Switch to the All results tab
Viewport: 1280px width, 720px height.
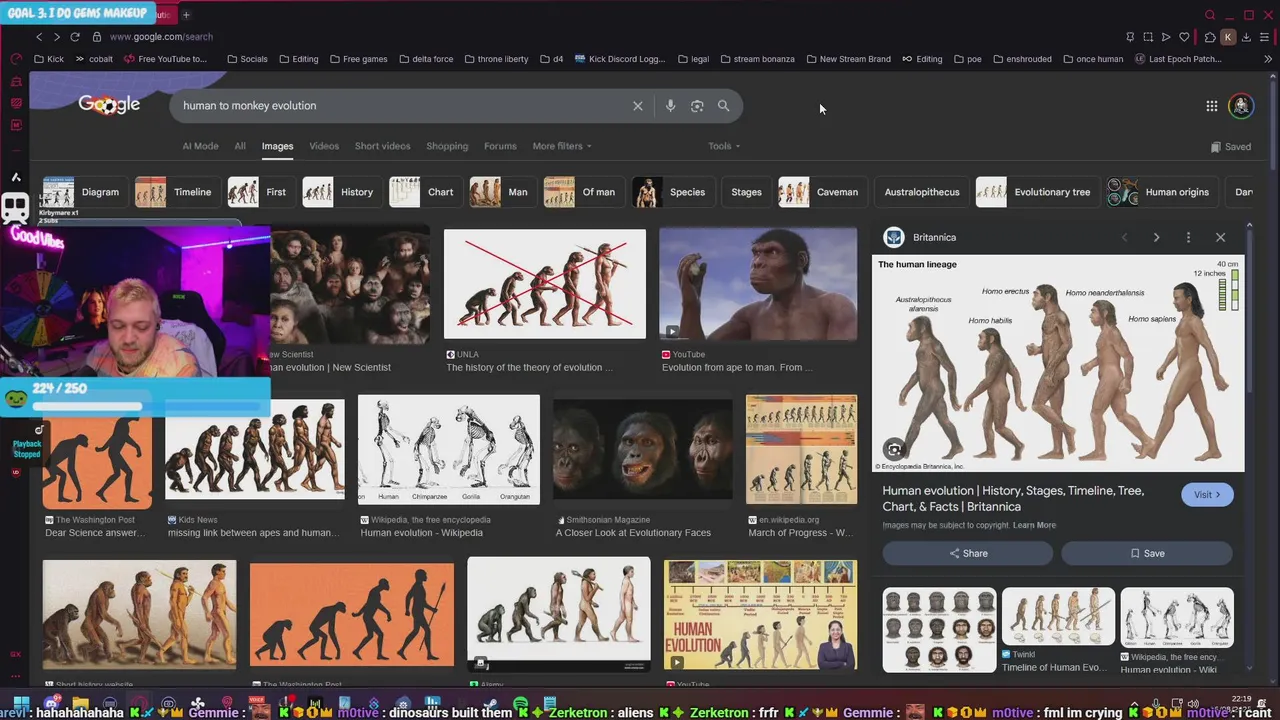click(240, 146)
